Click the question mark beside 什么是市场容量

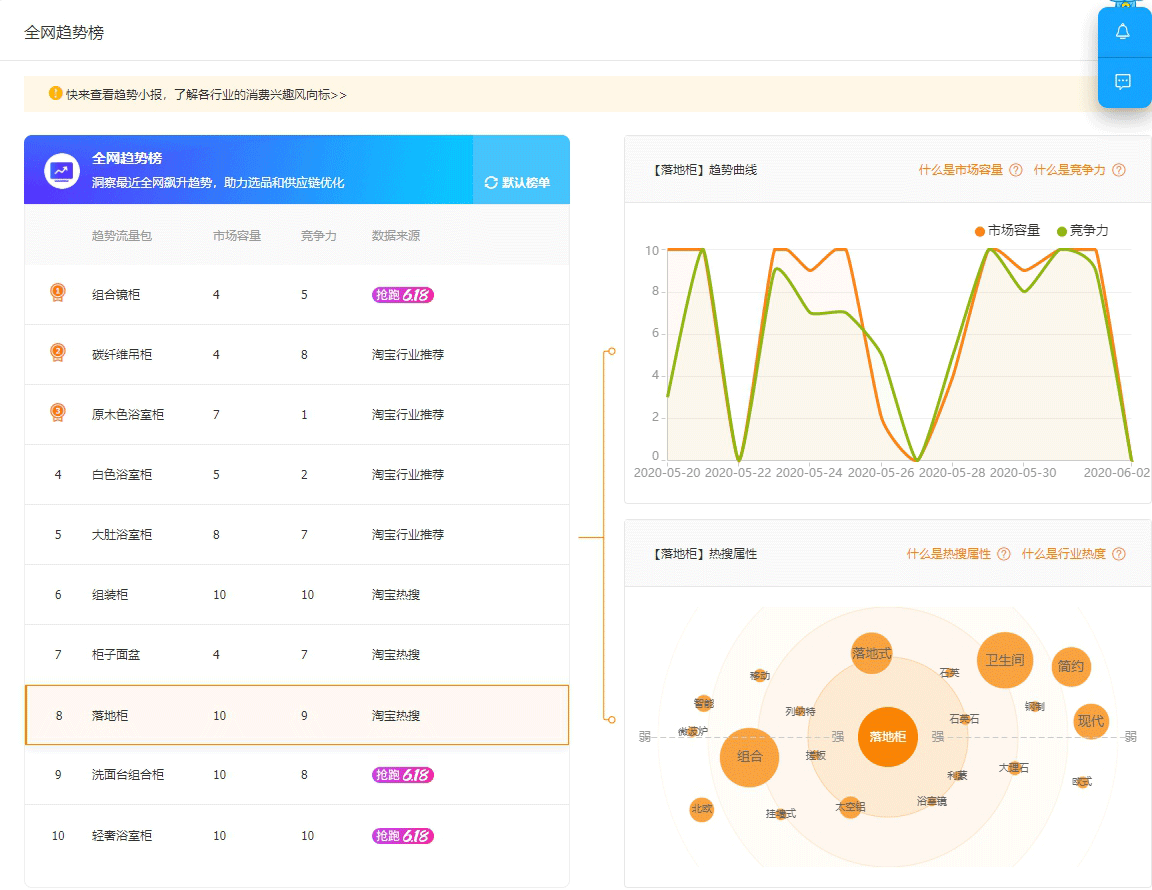point(1016,170)
